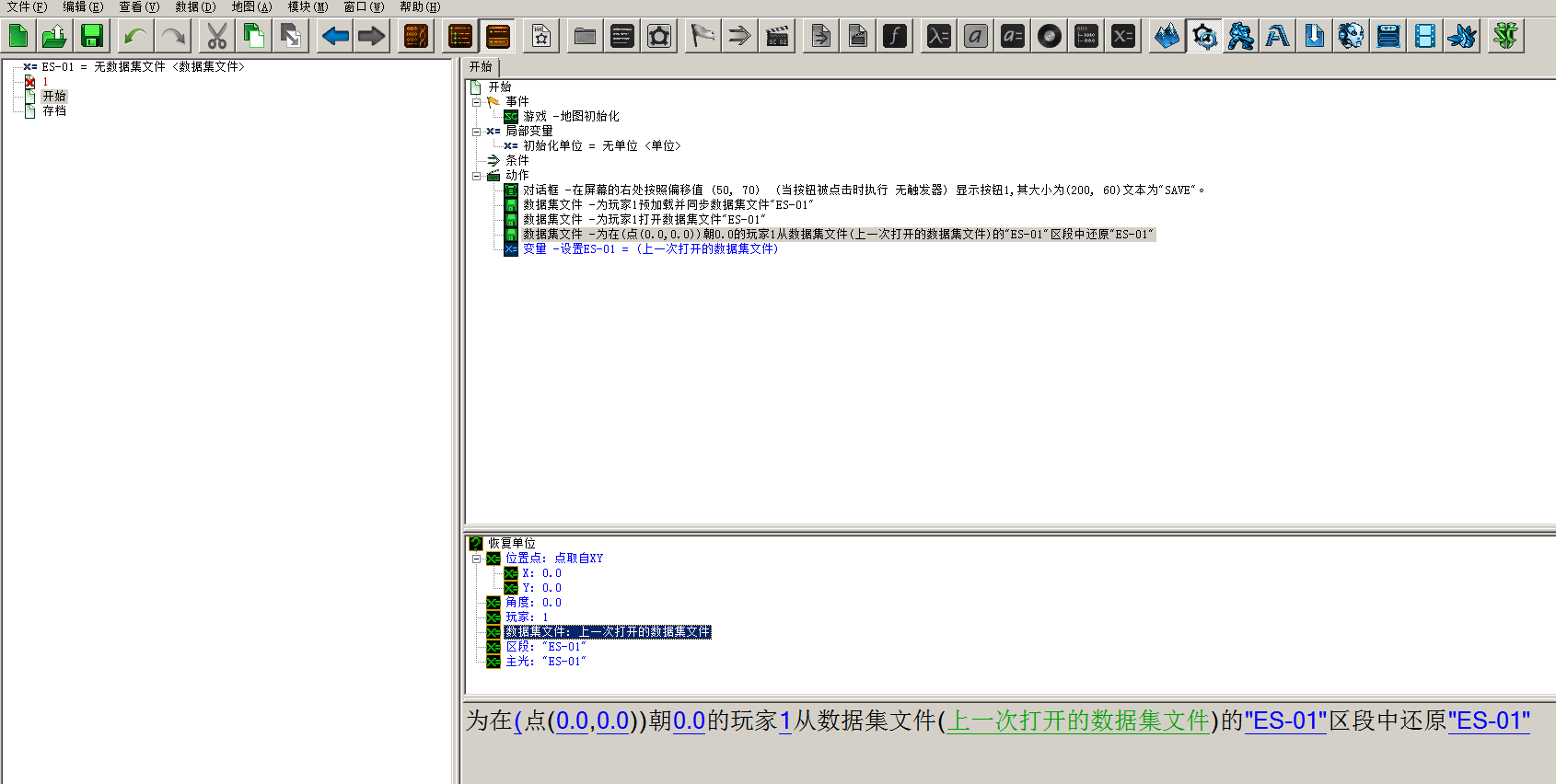Viewport: 1556px width, 784px height.
Task: Collapse the 事件 events node
Action: [x=477, y=102]
